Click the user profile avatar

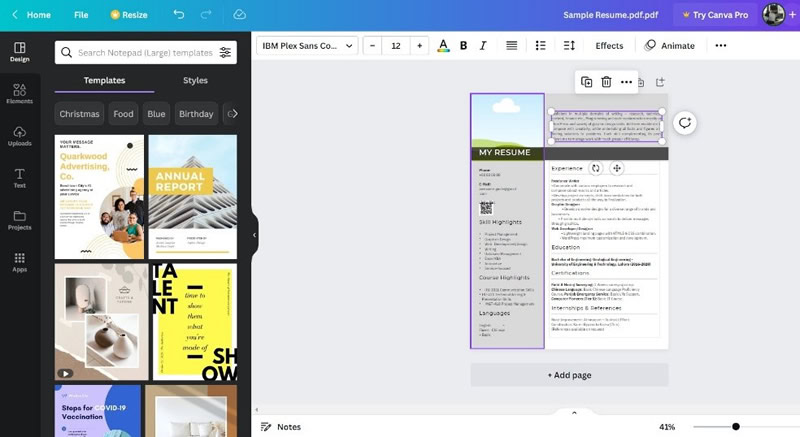[773, 15]
